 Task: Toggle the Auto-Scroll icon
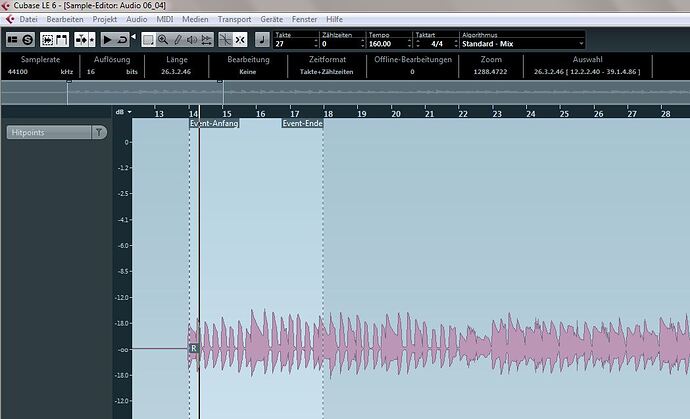(47, 40)
